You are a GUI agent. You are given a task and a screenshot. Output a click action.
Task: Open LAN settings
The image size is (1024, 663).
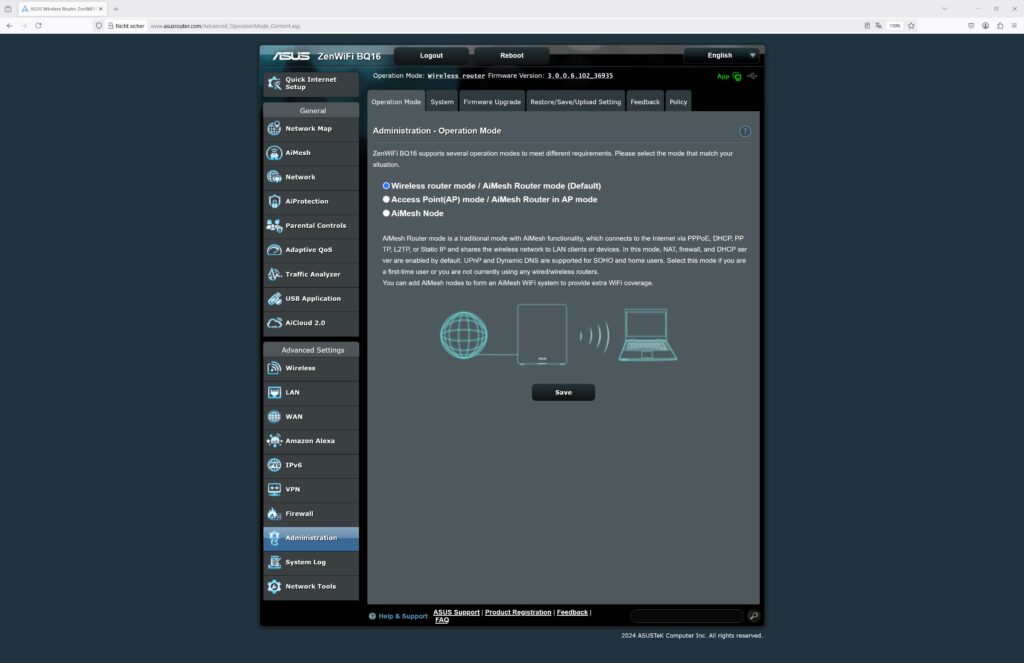(311, 393)
